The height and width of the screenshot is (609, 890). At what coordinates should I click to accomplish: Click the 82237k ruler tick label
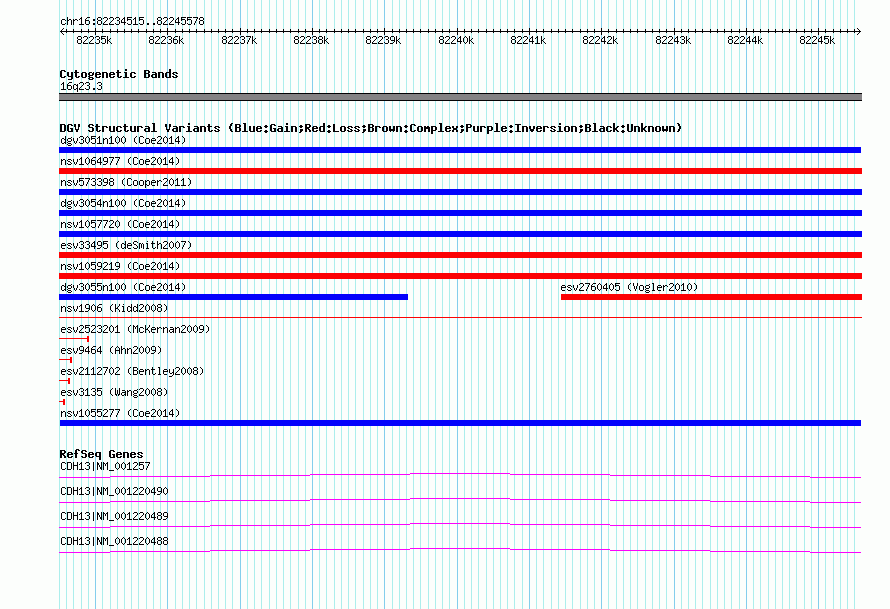click(239, 40)
